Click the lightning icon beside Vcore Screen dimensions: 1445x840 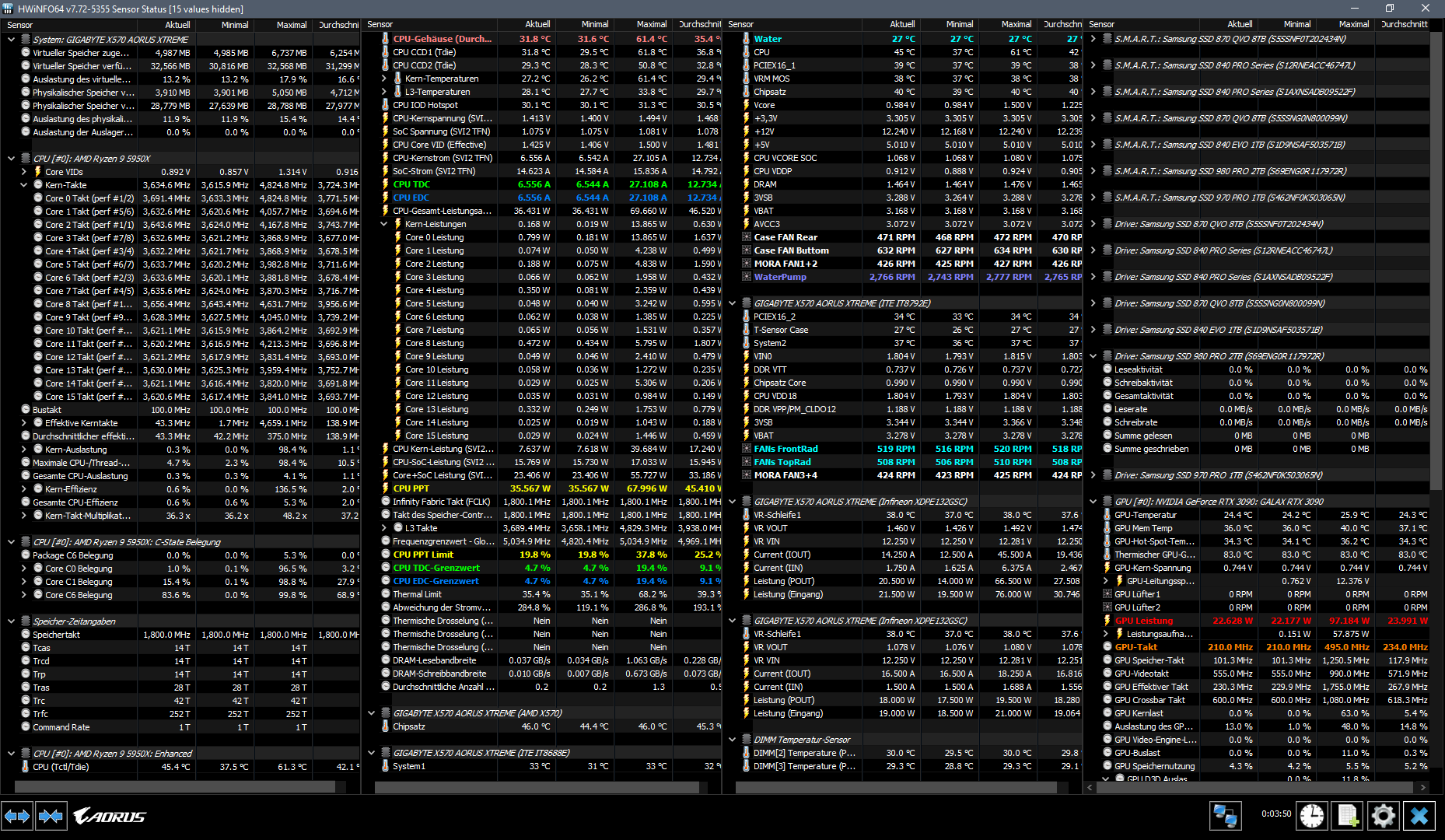(x=747, y=105)
